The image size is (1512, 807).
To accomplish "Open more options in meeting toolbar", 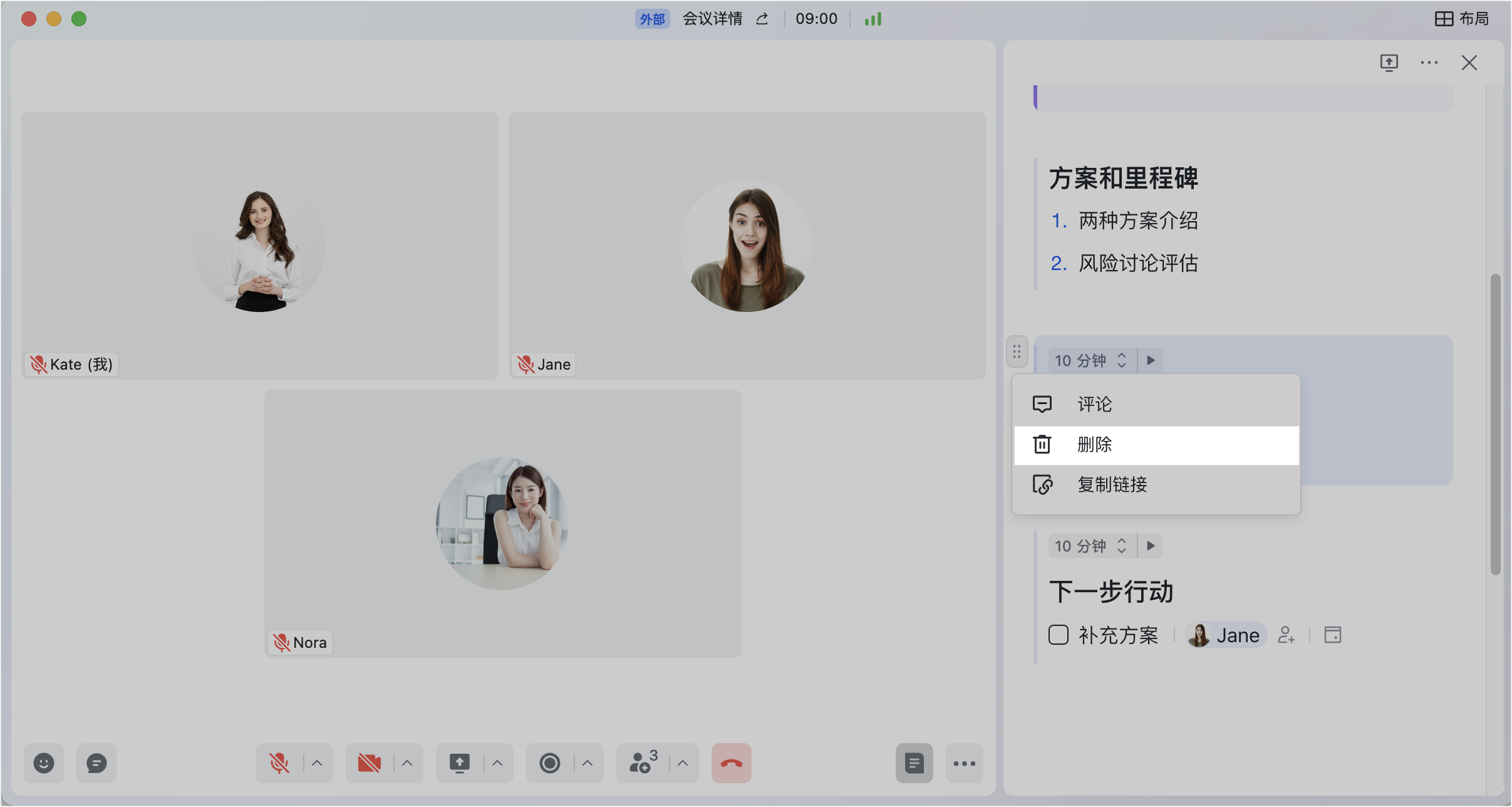I will click(965, 763).
